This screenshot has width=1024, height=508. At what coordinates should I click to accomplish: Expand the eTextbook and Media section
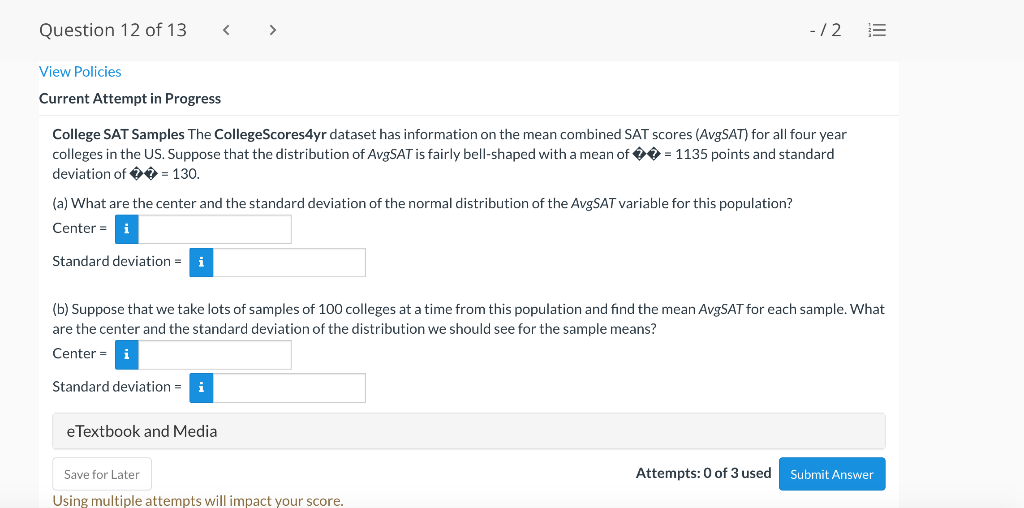[x=468, y=431]
